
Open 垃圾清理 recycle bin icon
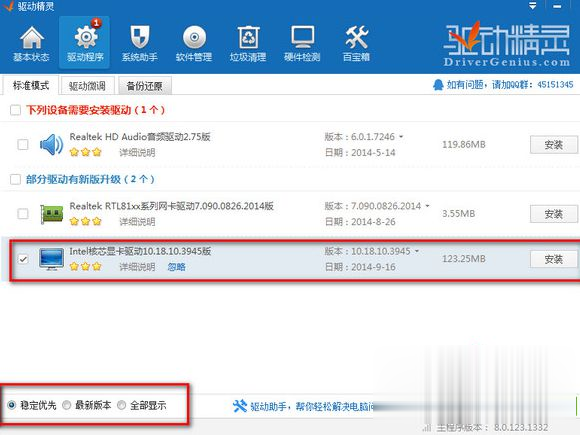click(x=248, y=37)
